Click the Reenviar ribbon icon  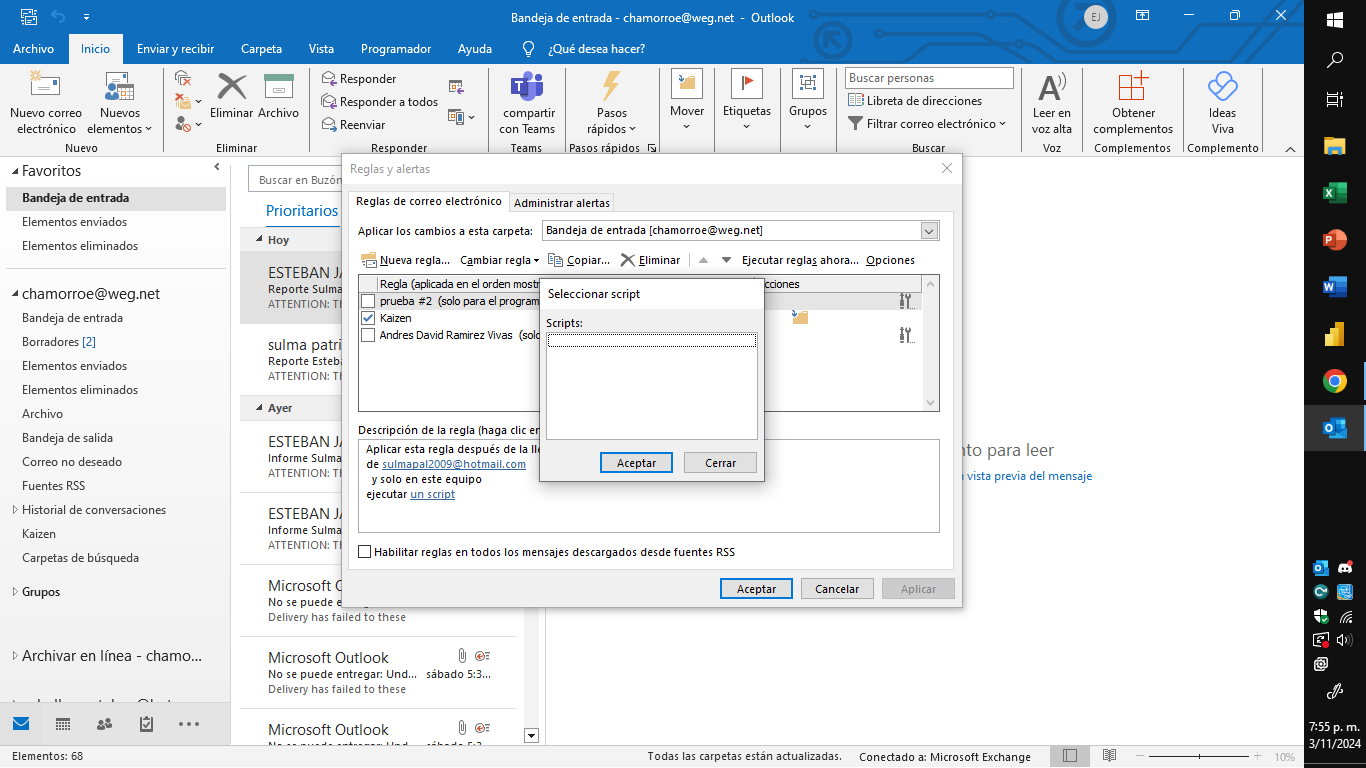[329, 125]
